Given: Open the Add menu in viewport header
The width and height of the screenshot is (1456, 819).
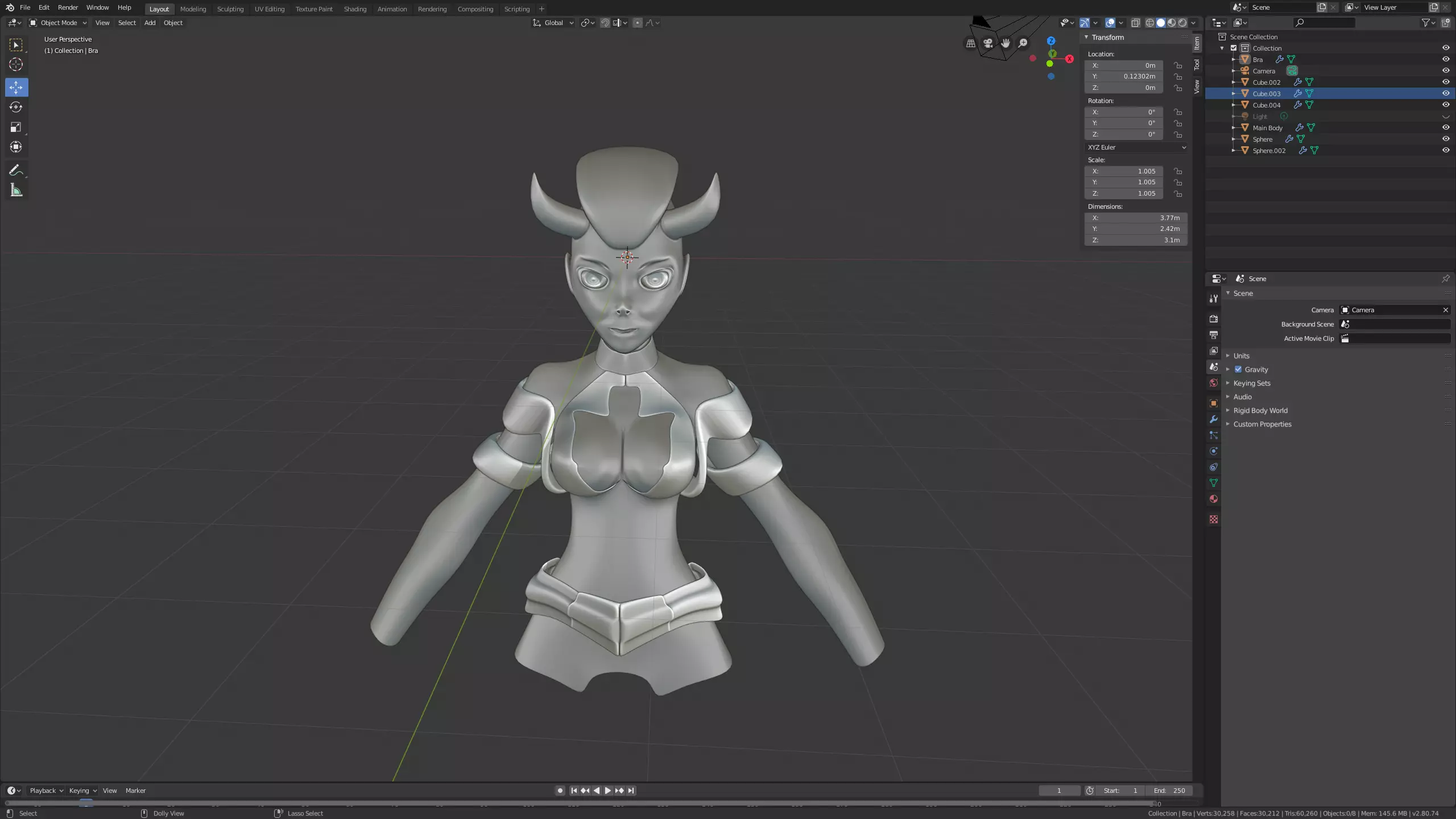Looking at the screenshot, I should [150, 23].
